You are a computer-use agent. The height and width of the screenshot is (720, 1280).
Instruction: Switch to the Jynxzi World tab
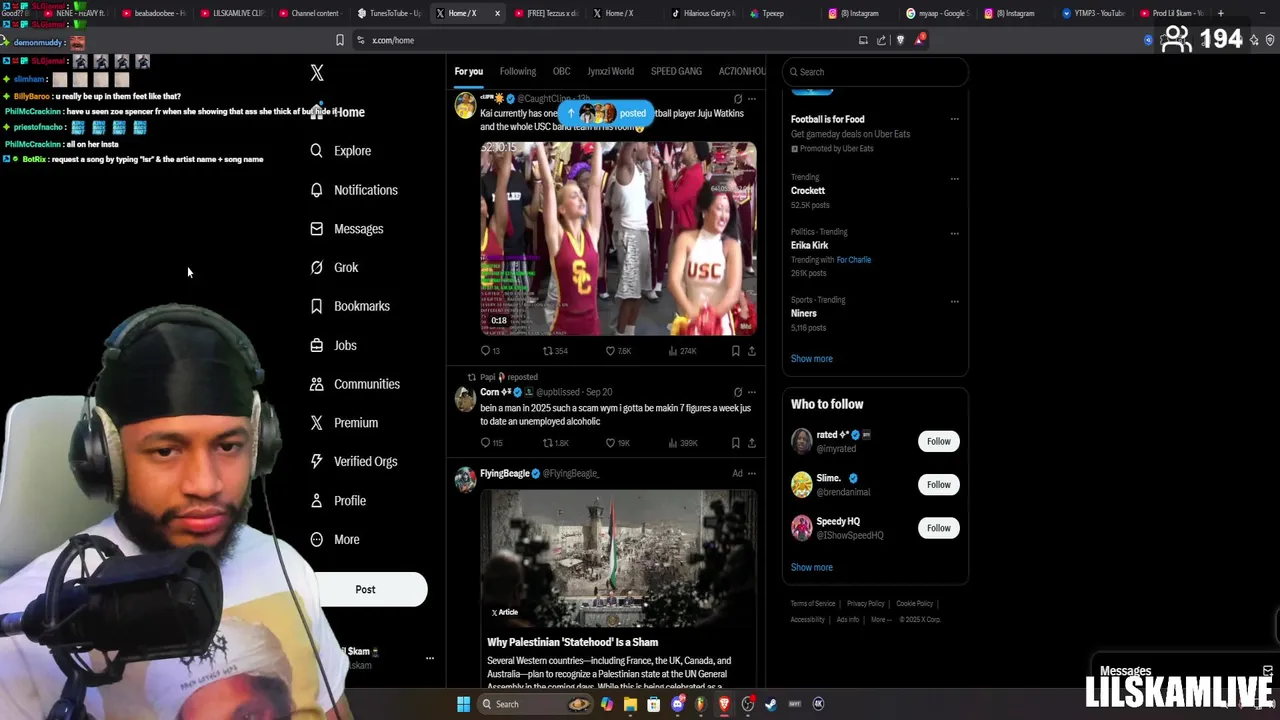611,72
